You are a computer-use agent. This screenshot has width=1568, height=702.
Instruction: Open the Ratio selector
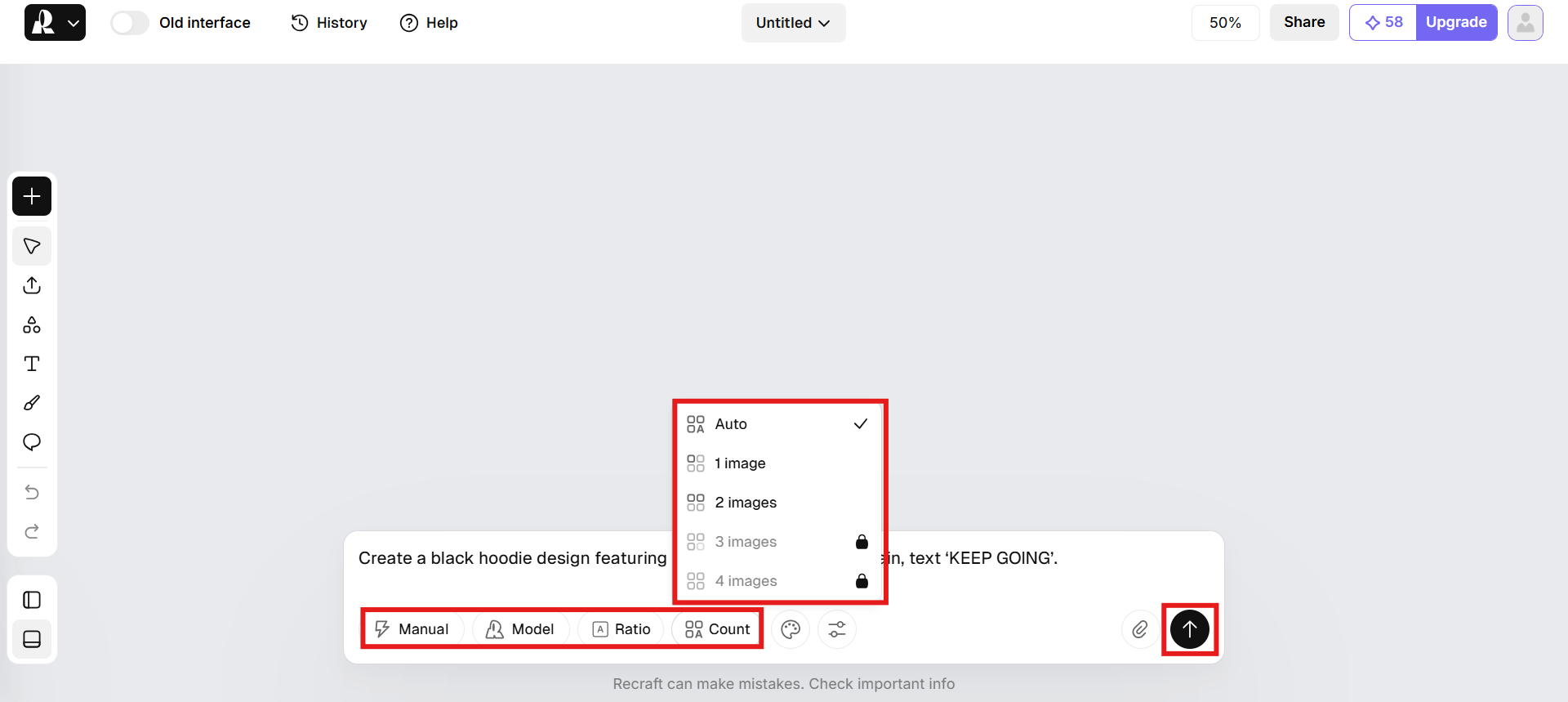621,629
